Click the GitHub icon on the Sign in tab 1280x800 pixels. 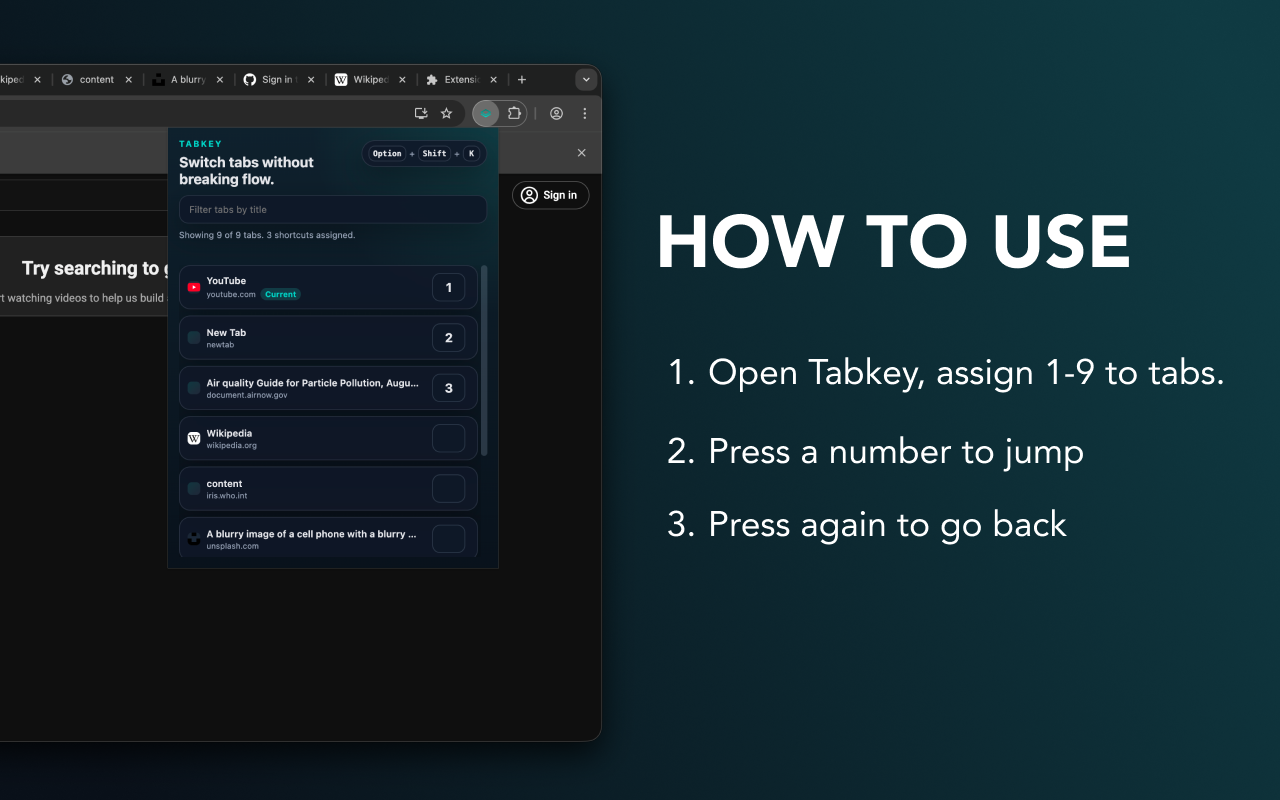click(249, 79)
